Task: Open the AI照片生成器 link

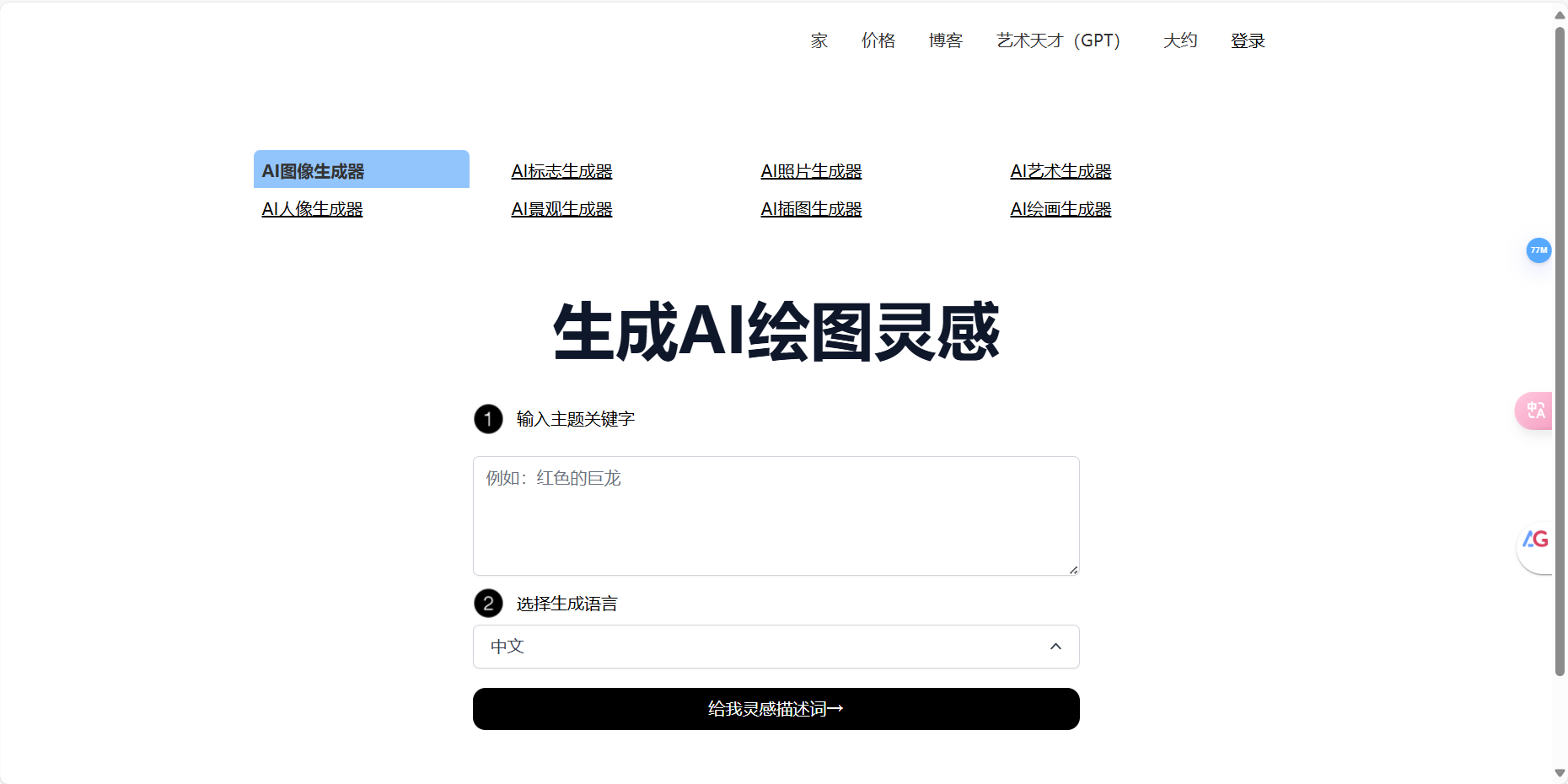Action: [811, 170]
